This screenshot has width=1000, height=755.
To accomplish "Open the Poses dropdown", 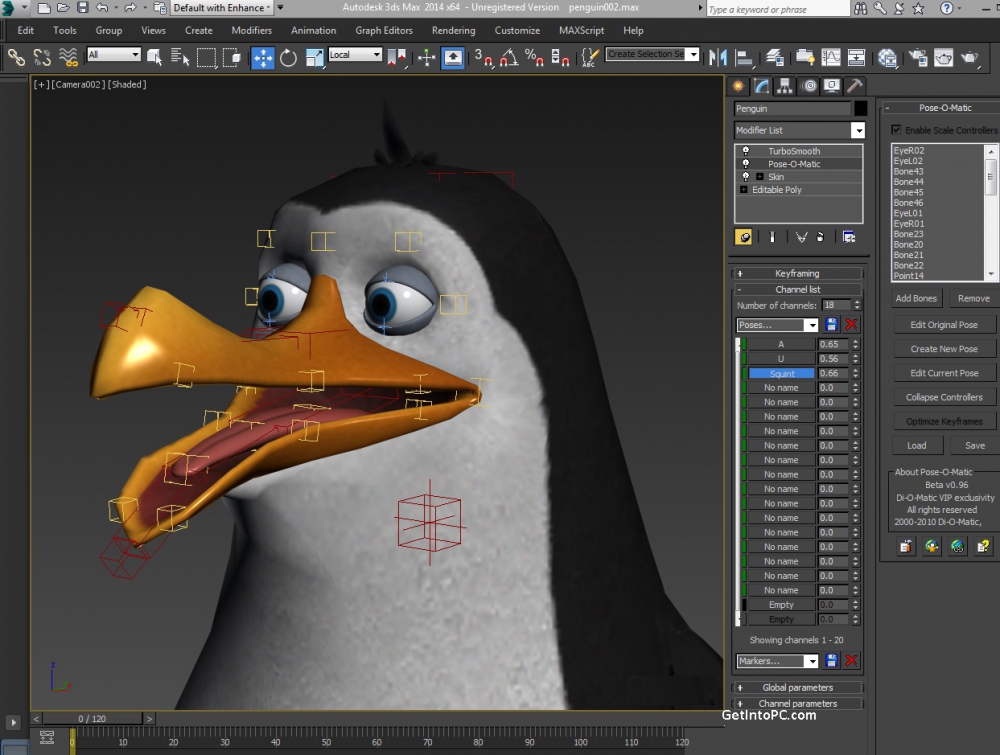I will (x=811, y=325).
